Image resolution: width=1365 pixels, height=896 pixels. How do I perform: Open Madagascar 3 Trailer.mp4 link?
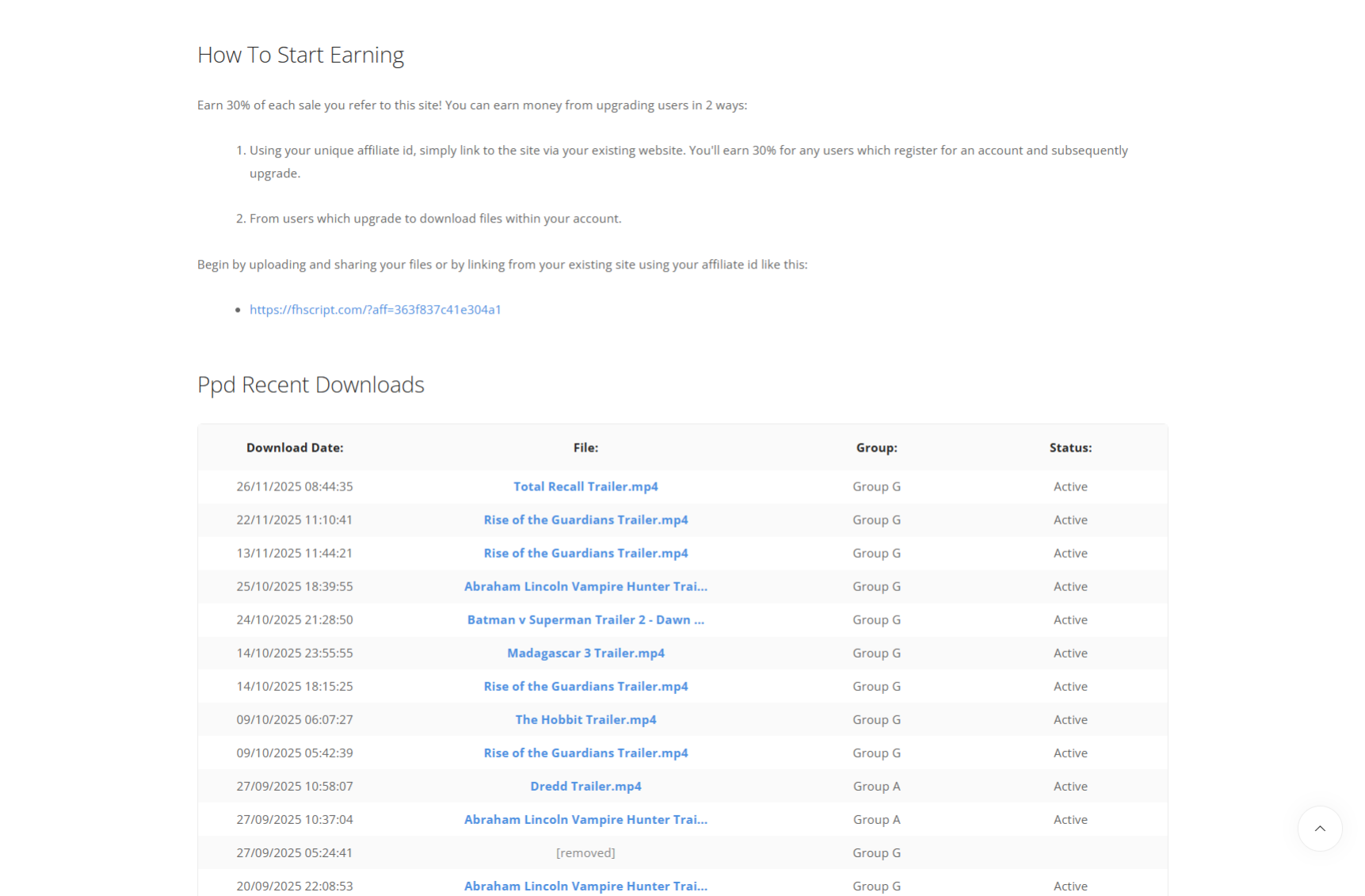click(585, 653)
